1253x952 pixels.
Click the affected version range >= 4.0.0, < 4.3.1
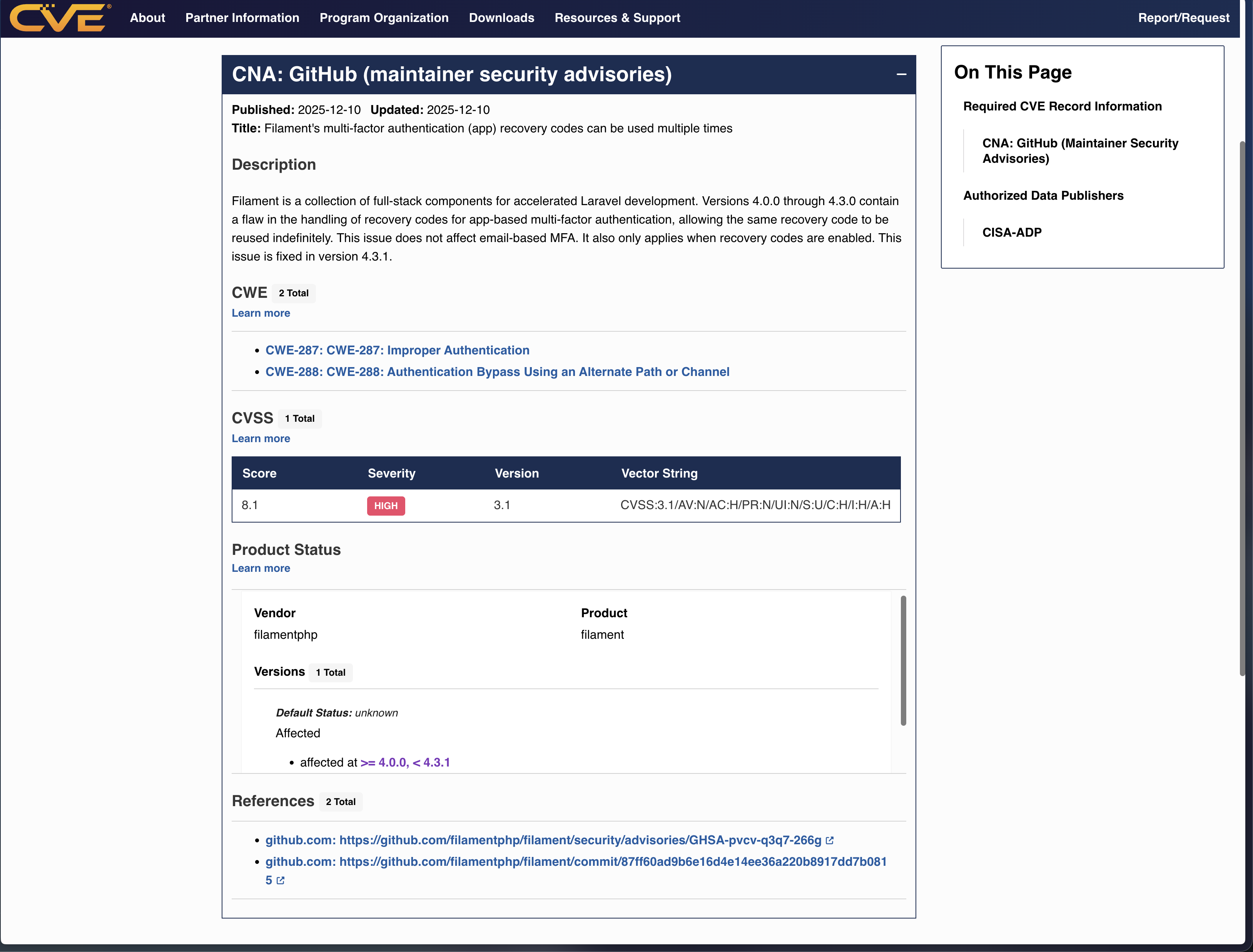(404, 763)
